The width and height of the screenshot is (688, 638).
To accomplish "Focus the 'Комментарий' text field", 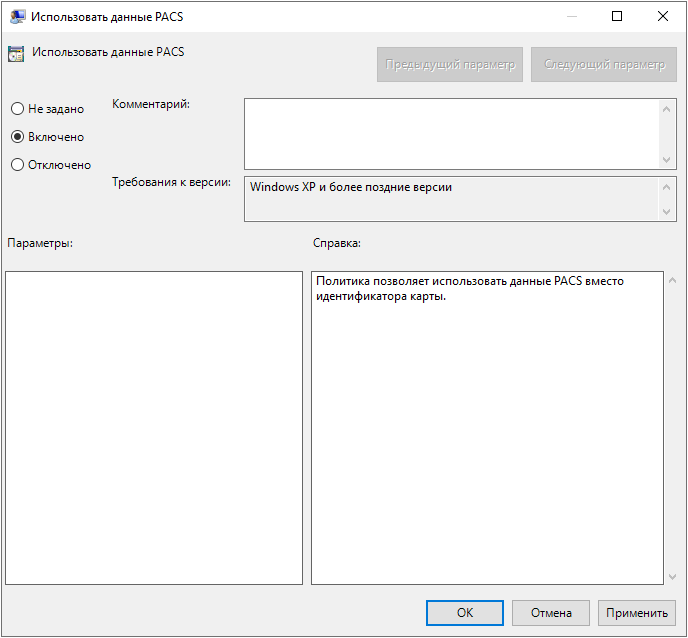I will point(451,133).
